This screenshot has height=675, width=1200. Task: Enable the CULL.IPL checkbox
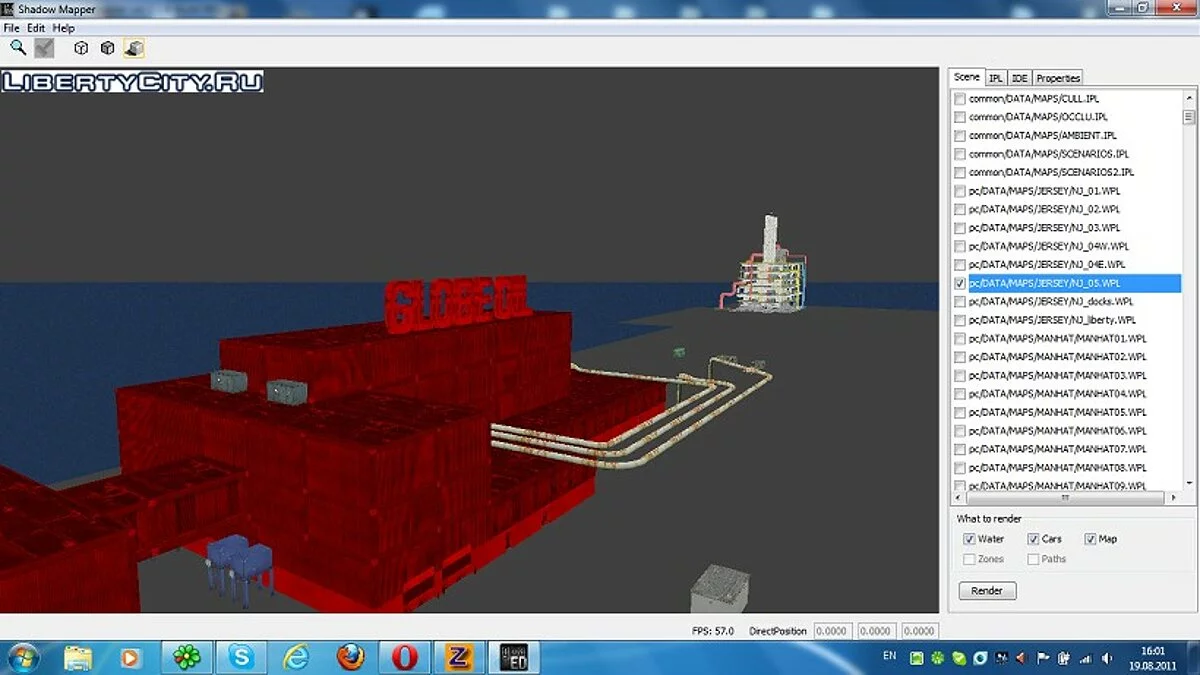[960, 99]
